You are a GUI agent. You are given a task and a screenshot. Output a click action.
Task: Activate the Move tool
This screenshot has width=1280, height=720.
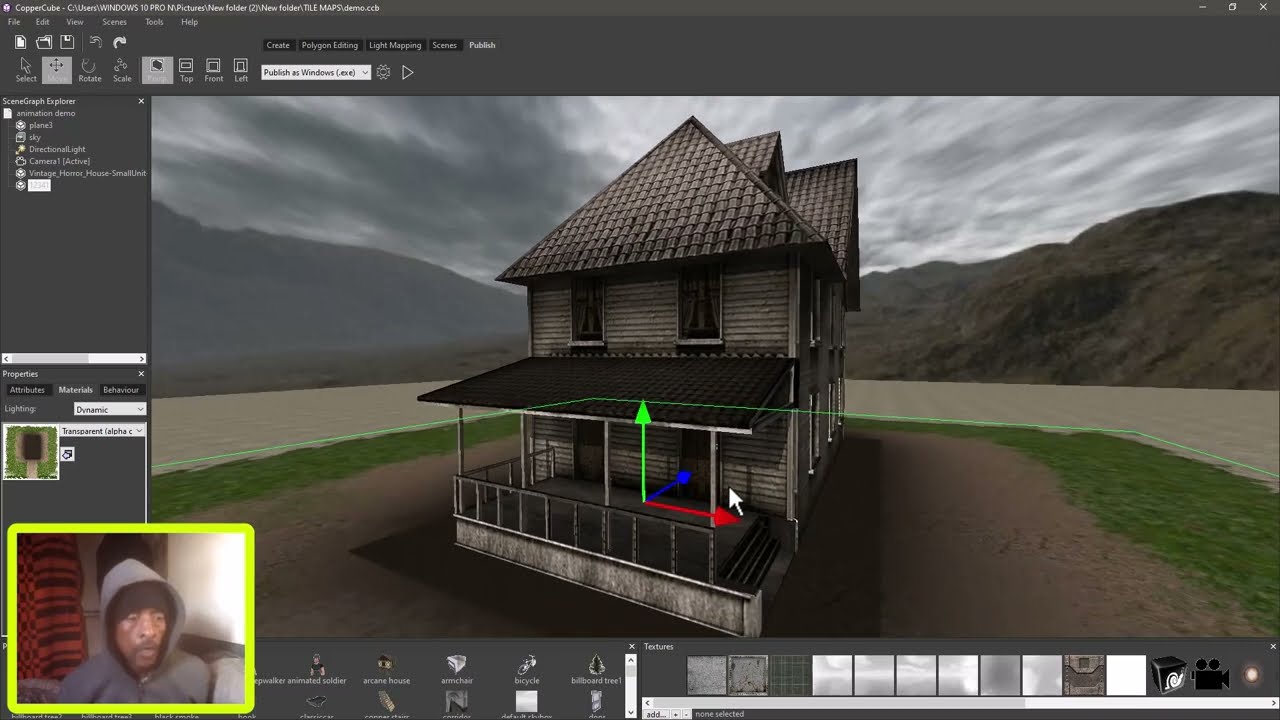click(57, 70)
